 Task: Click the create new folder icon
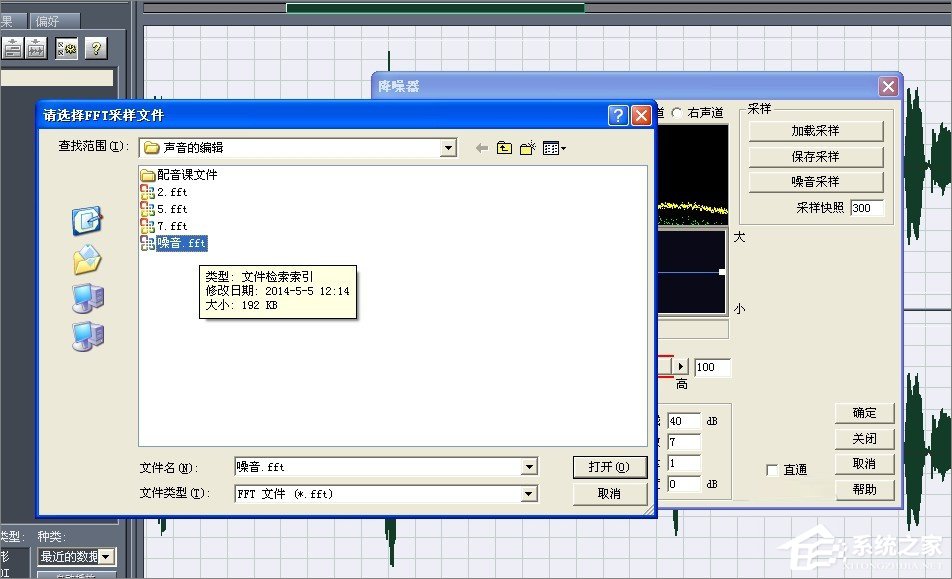pyautogui.click(x=528, y=147)
